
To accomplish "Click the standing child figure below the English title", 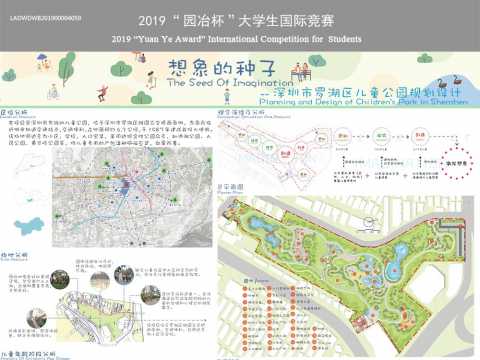I will tap(227, 97).
